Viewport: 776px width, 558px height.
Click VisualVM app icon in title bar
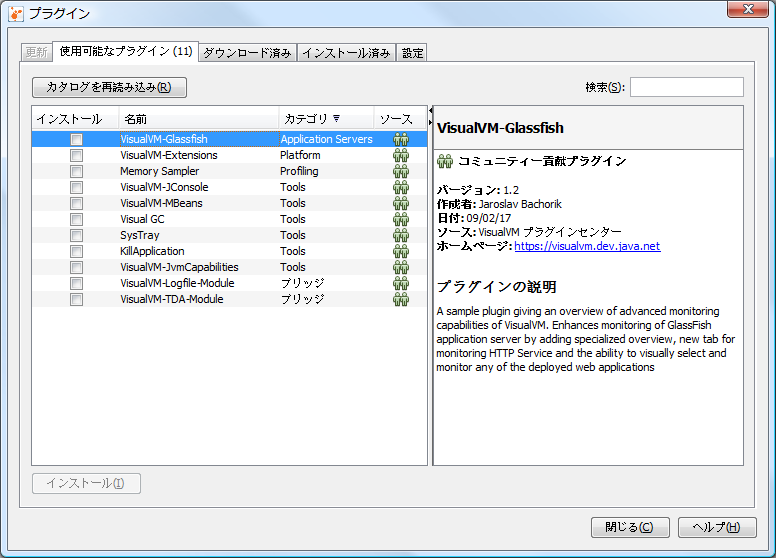point(16,14)
